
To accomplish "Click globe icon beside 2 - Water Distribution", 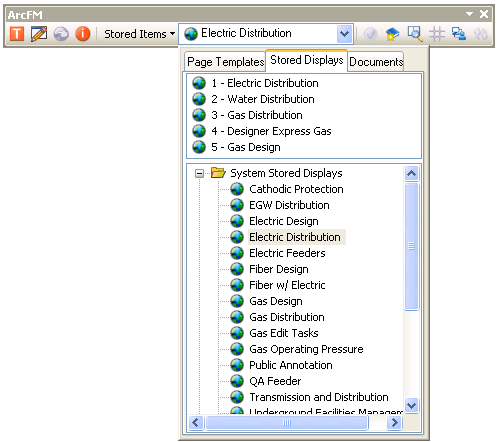I will 199,99.
